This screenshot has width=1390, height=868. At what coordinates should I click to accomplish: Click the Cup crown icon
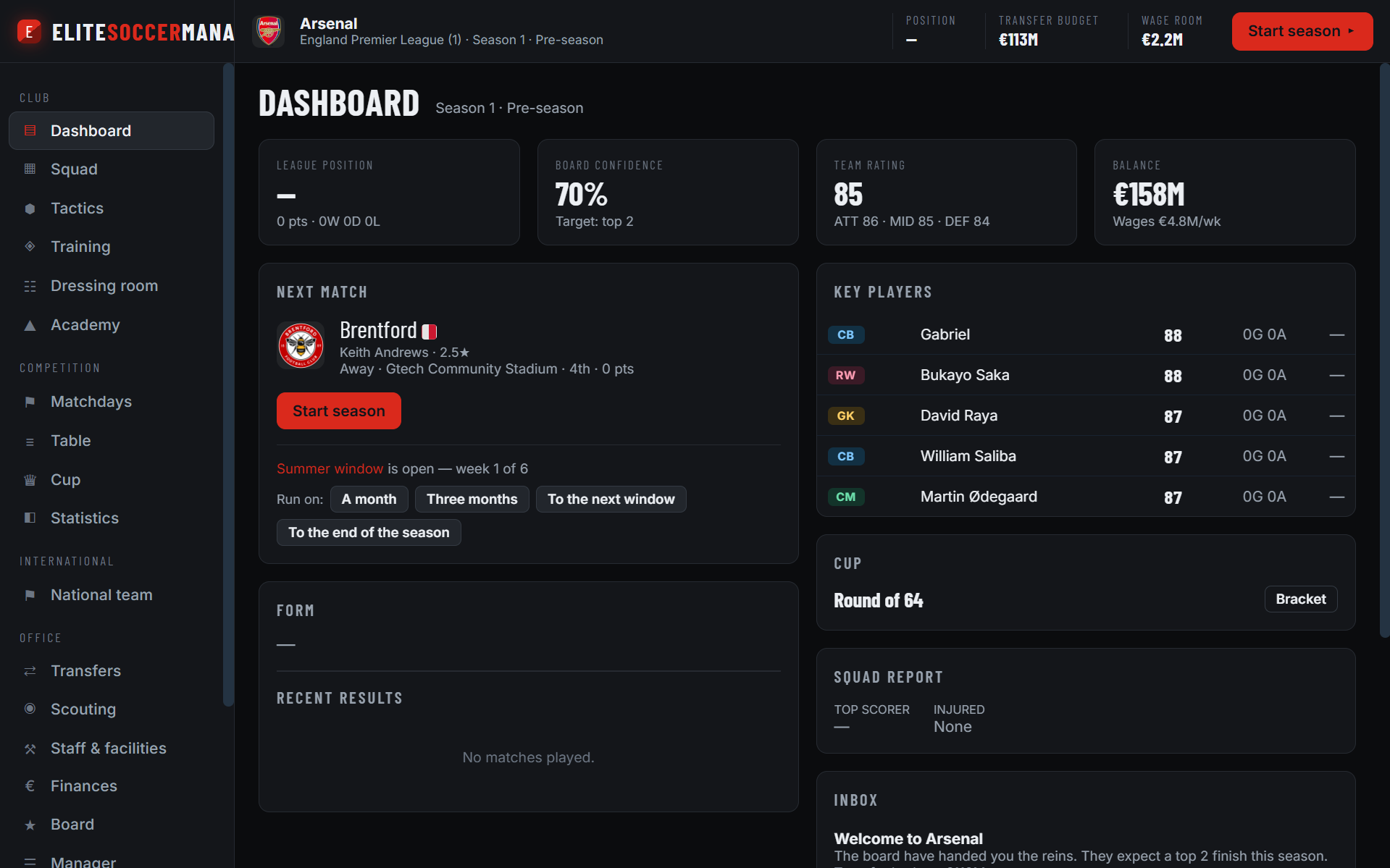pos(30,480)
